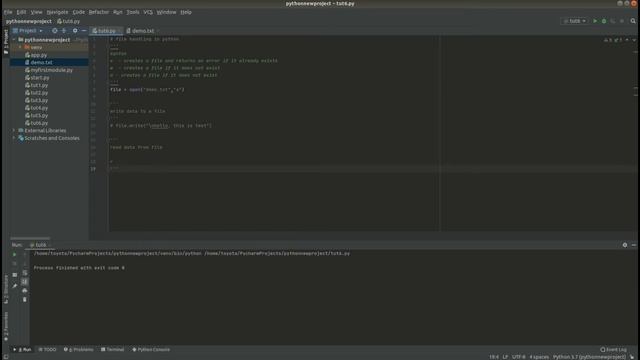Select demo.txt in project tree
Viewport: 640px width, 360px height.
tap(39, 62)
